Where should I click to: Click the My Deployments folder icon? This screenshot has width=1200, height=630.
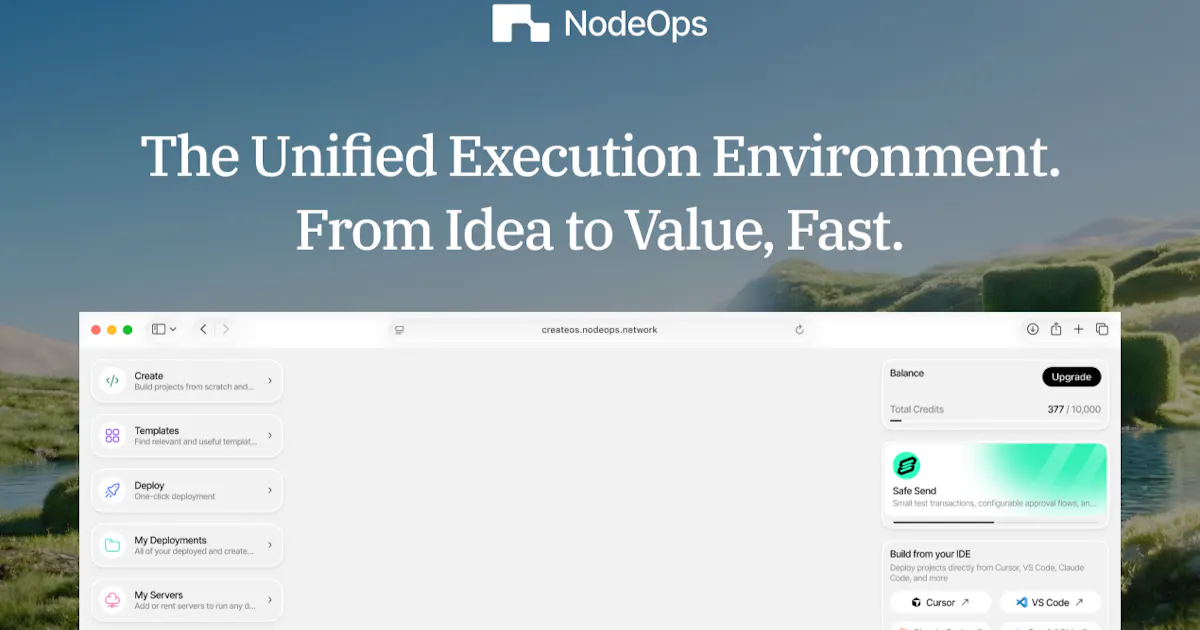(112, 545)
